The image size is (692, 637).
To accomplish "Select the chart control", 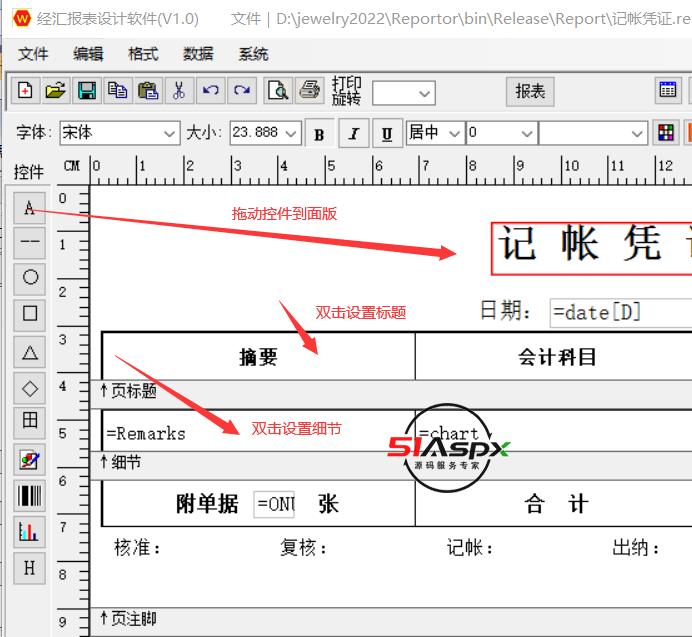I will pyautogui.click(x=30, y=531).
